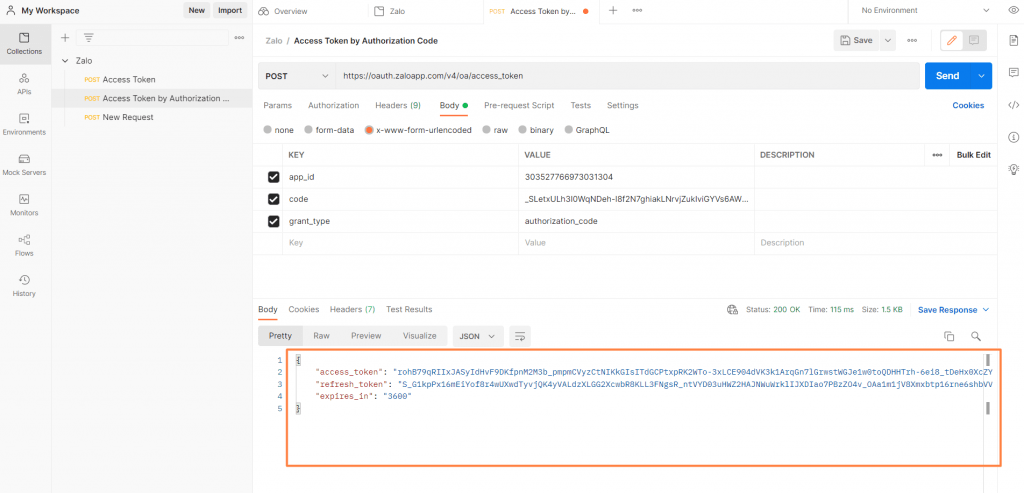Switch response view to Raw
Viewport: 1024px width, 493px height.
point(321,336)
